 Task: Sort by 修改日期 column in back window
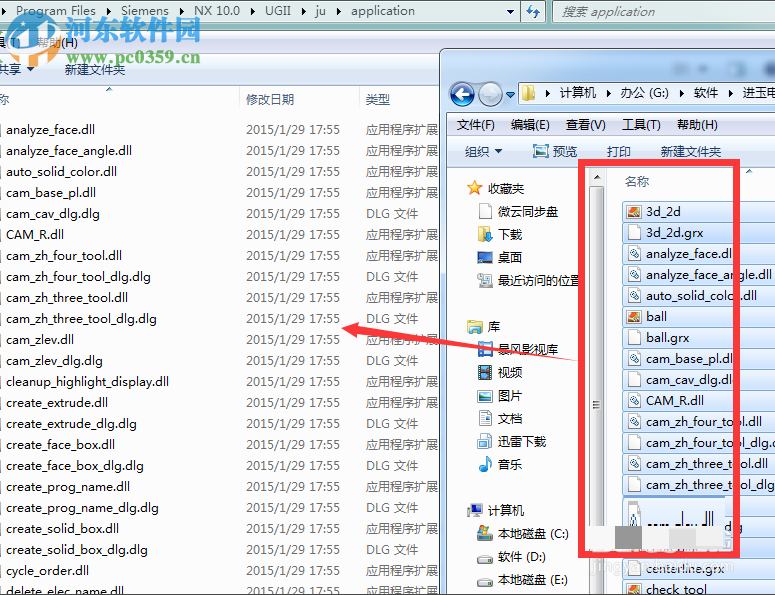(270, 100)
